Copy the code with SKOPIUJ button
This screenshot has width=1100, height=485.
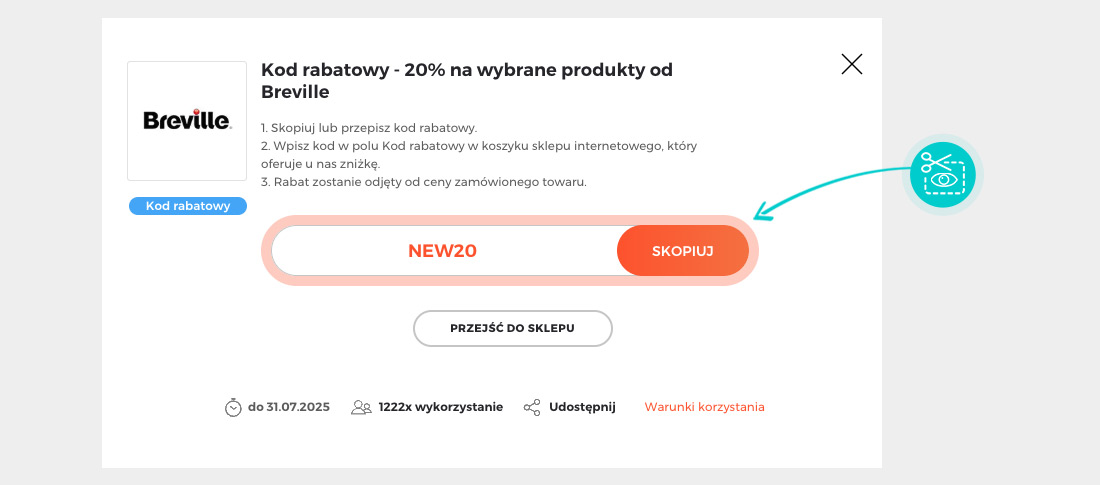click(683, 250)
